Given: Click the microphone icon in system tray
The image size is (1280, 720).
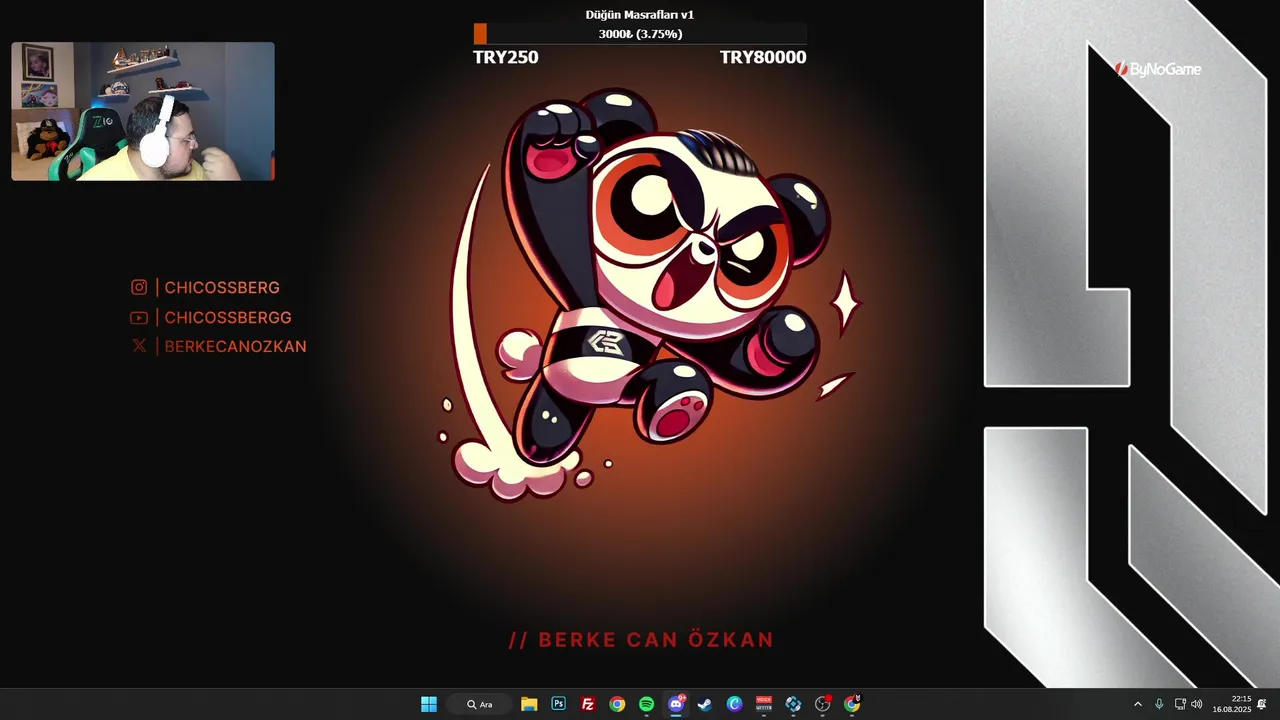Looking at the screenshot, I should [x=1159, y=704].
